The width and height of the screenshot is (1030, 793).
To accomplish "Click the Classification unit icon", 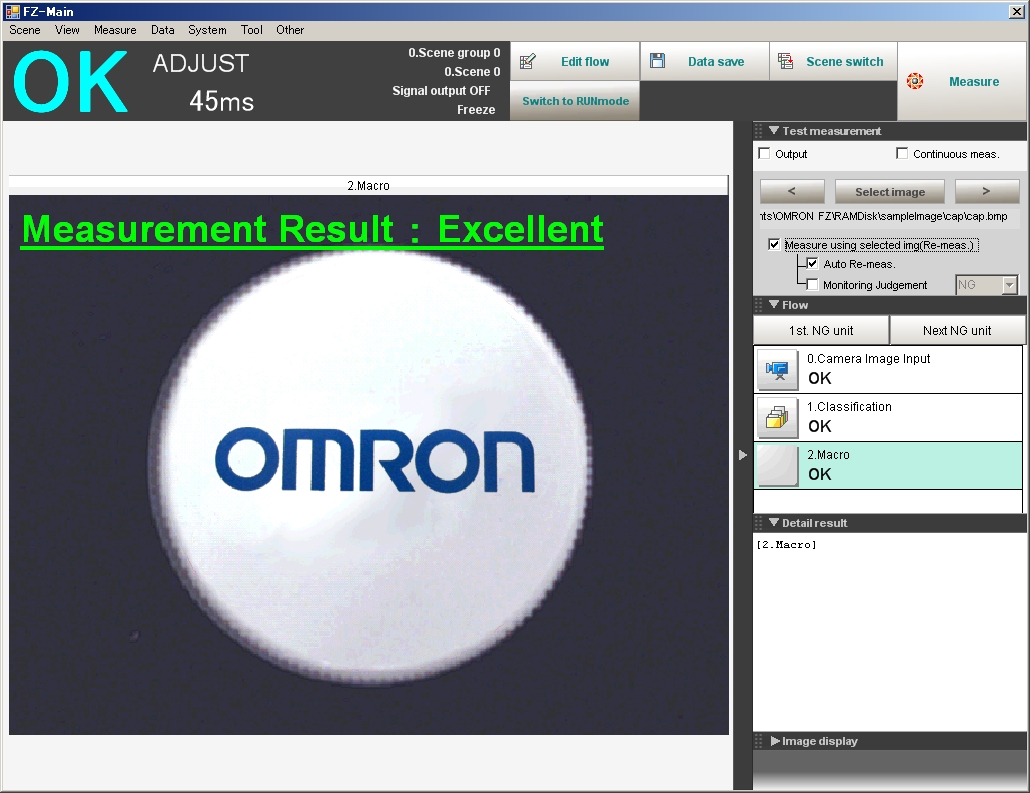I will click(x=777, y=418).
